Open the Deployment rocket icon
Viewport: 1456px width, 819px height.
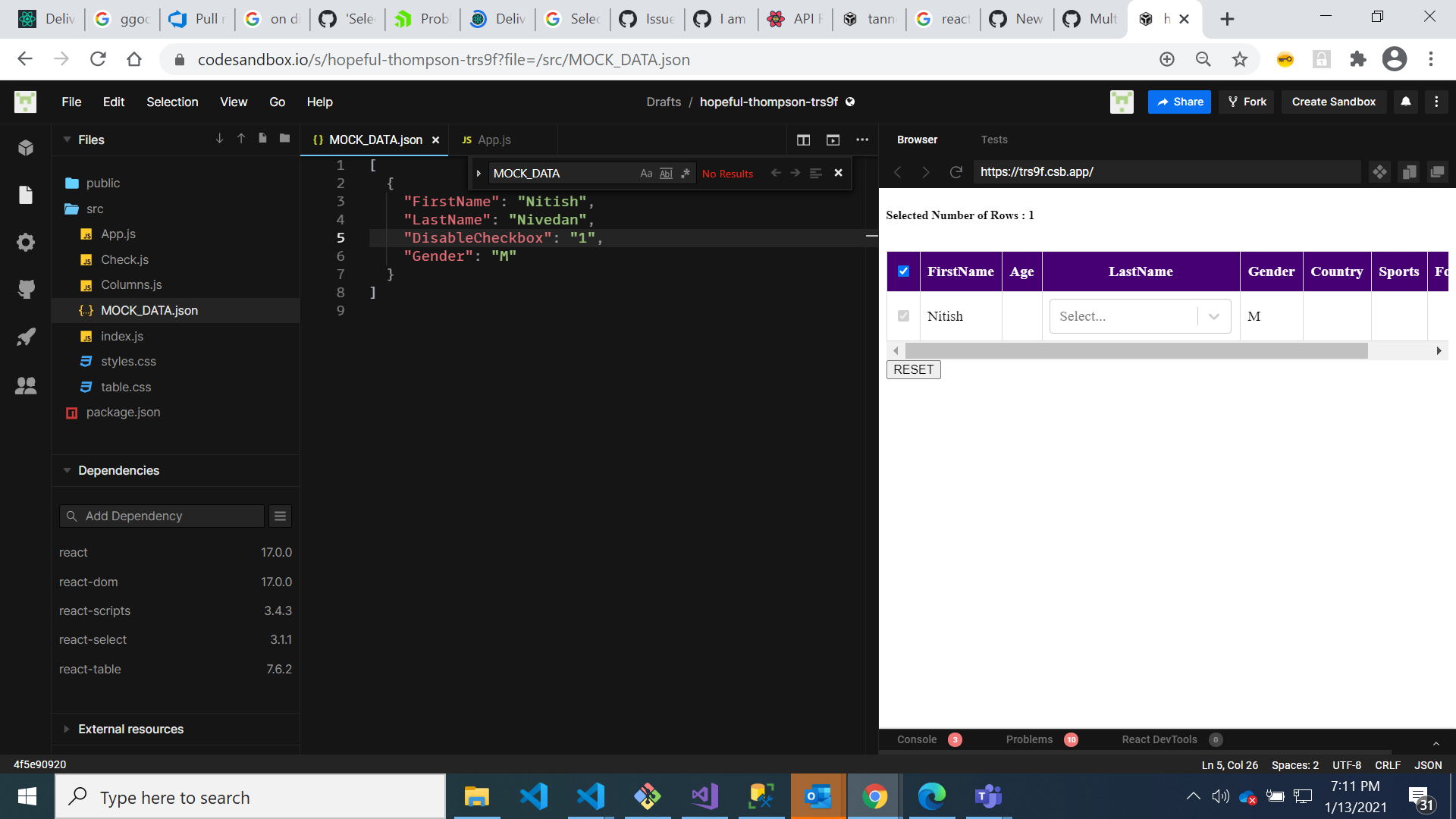[26, 337]
